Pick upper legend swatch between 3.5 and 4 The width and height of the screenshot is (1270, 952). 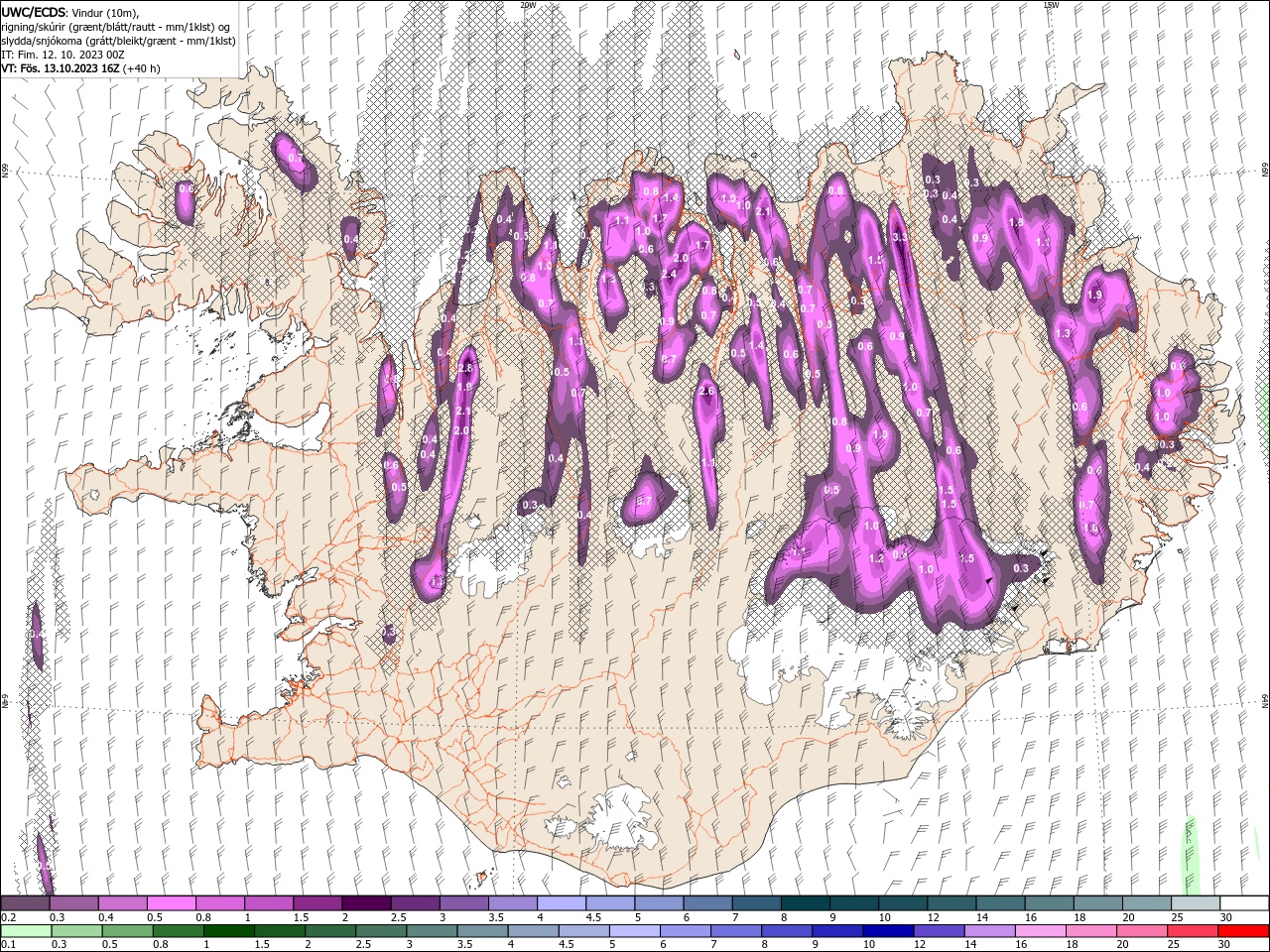coord(512,903)
